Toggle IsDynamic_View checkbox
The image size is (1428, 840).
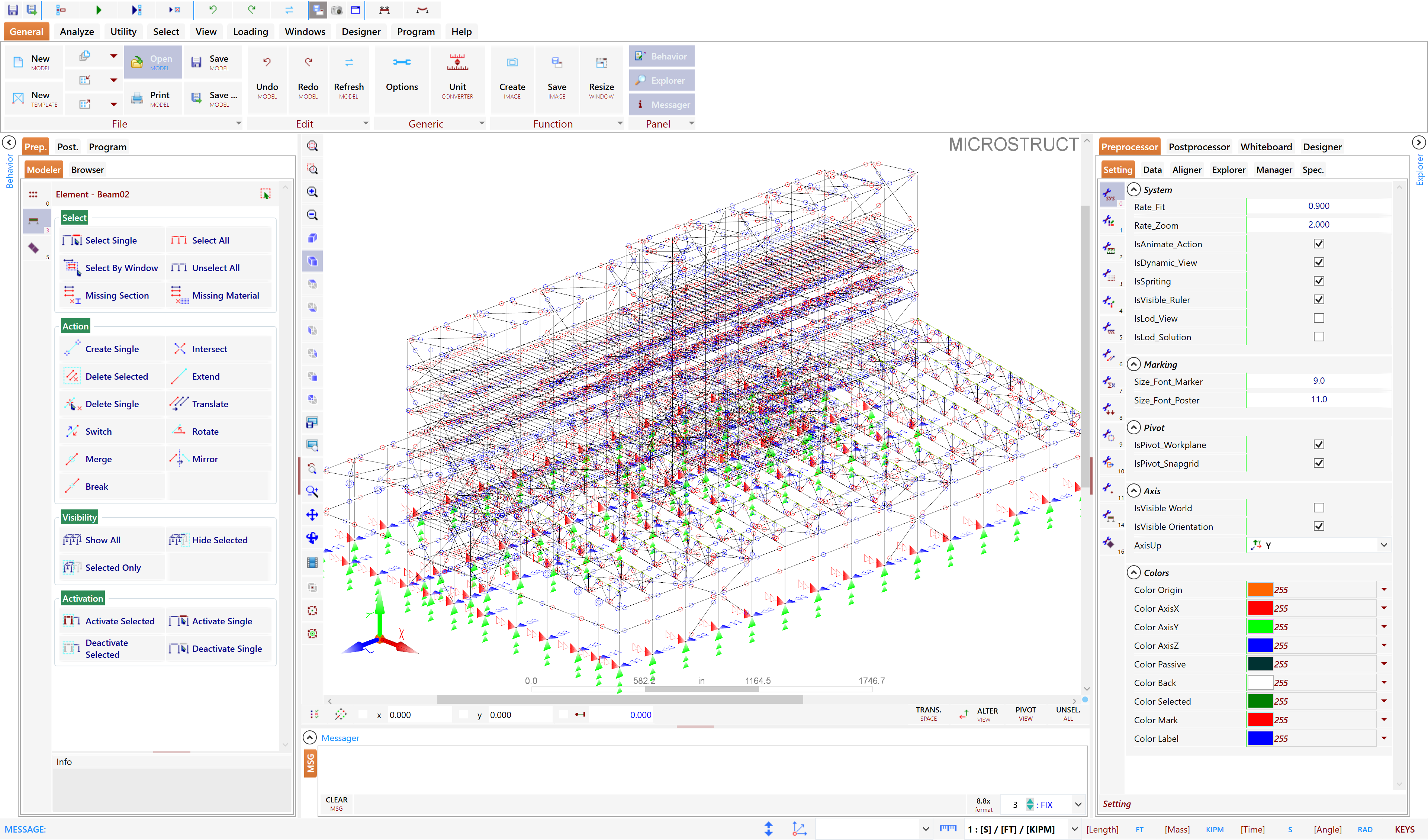point(1319,263)
